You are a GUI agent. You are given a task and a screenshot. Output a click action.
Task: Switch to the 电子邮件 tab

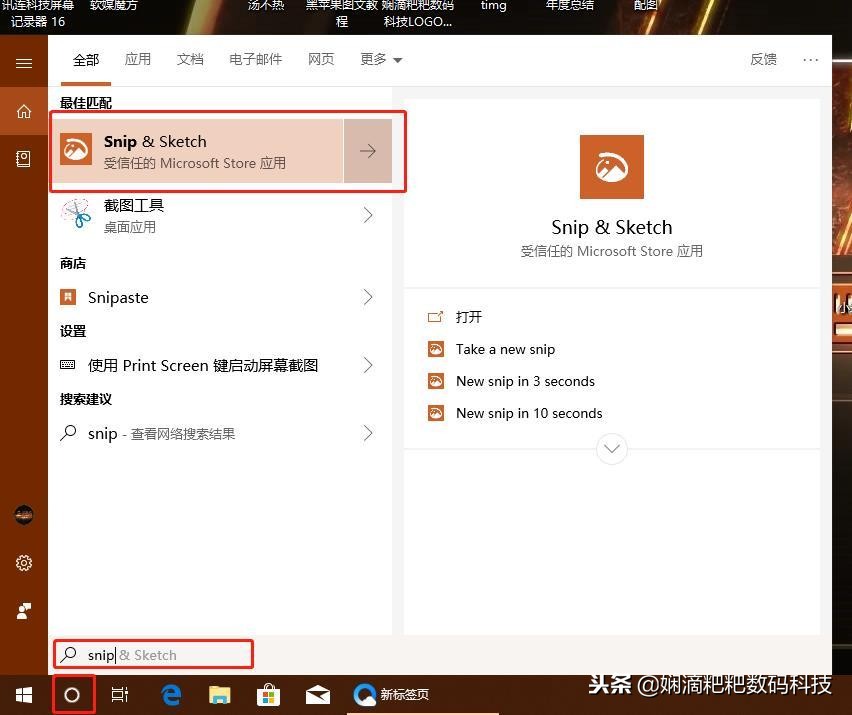point(255,59)
